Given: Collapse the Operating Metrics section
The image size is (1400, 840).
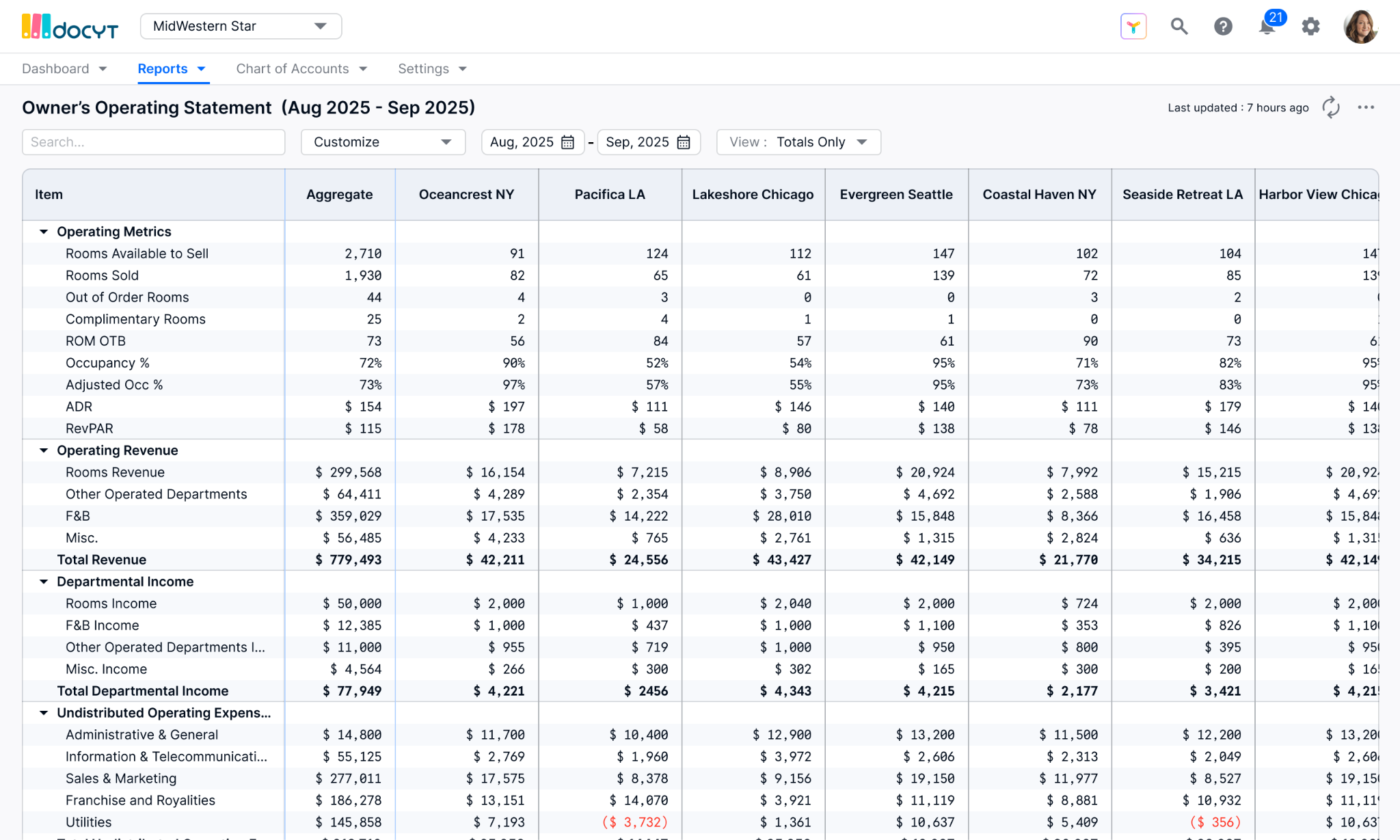Looking at the screenshot, I should coord(44,231).
